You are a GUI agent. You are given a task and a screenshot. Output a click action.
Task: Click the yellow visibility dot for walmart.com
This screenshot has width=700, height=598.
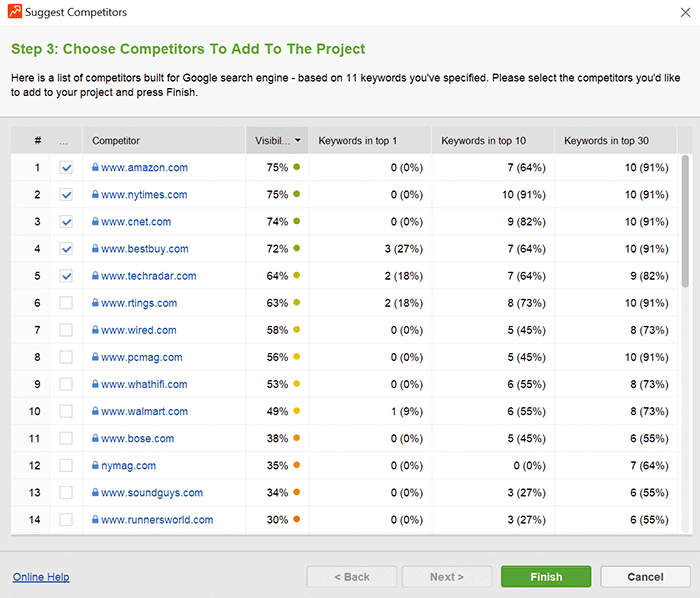[x=296, y=411]
